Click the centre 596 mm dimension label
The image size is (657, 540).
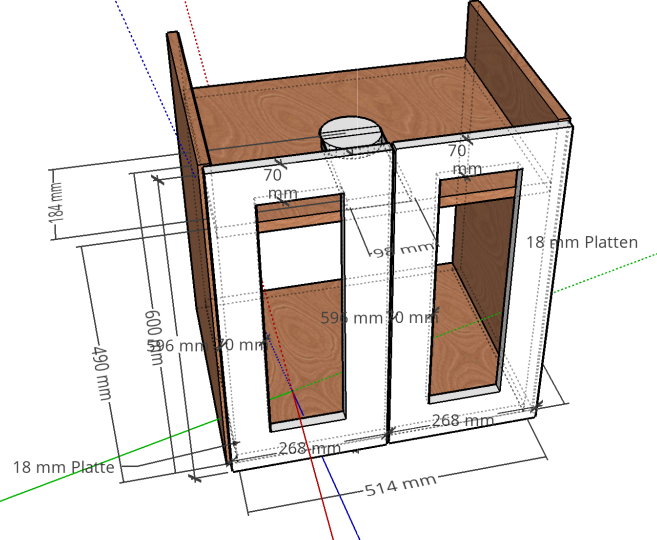point(351,318)
